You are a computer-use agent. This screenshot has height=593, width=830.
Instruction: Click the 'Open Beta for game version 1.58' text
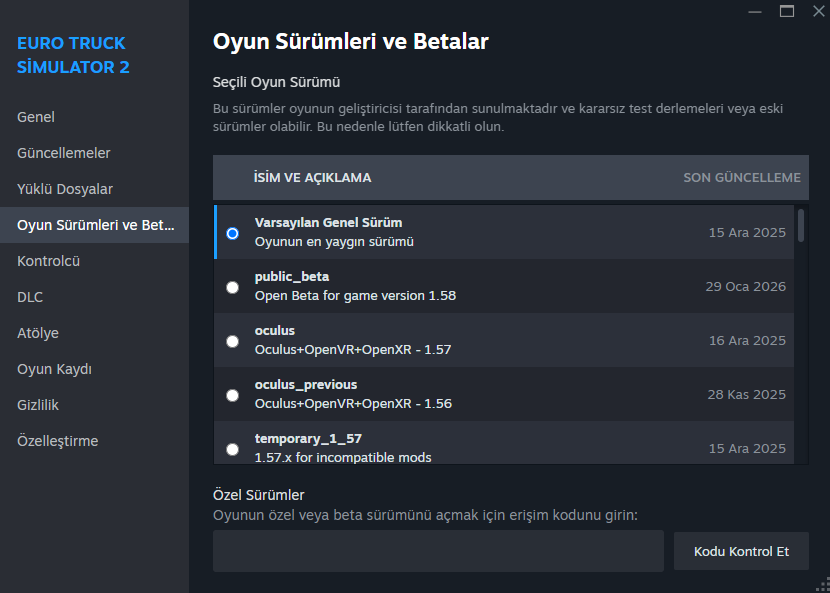click(355, 295)
